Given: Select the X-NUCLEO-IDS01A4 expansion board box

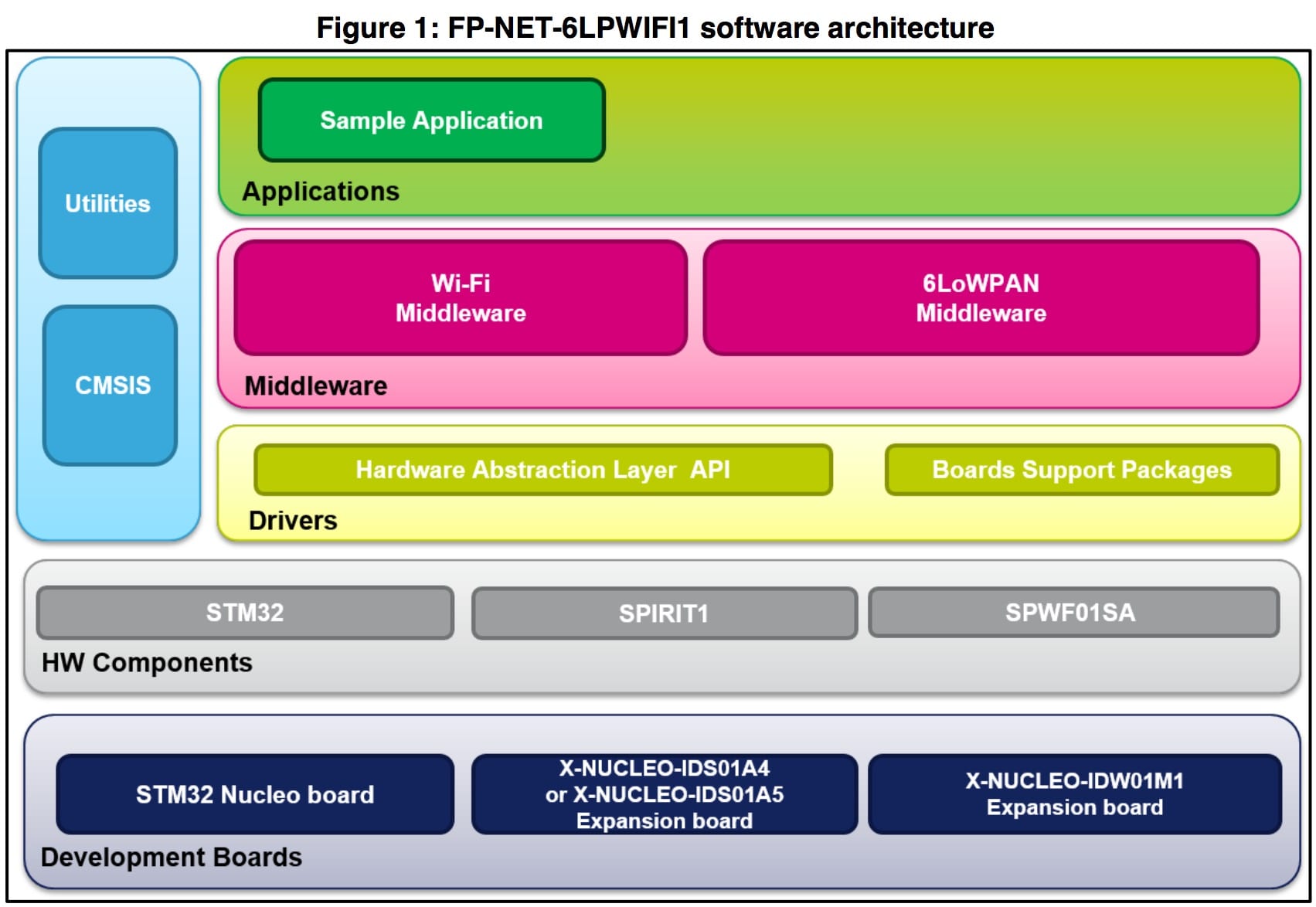Looking at the screenshot, I should click(664, 794).
